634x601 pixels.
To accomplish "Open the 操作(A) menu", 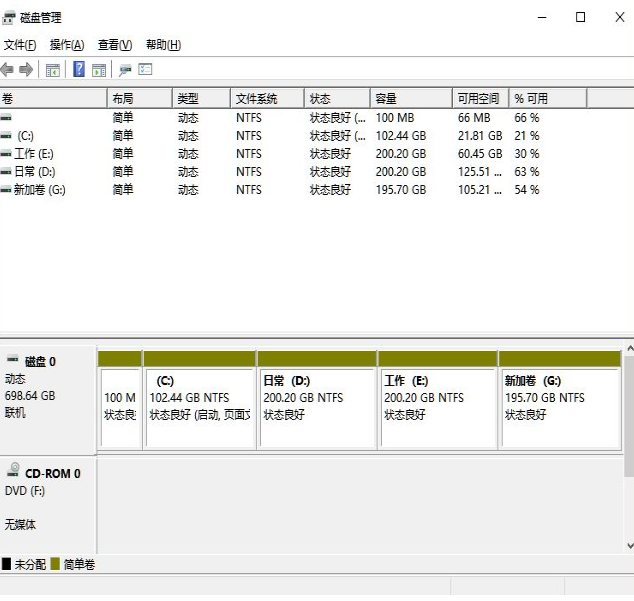I will click(x=67, y=45).
